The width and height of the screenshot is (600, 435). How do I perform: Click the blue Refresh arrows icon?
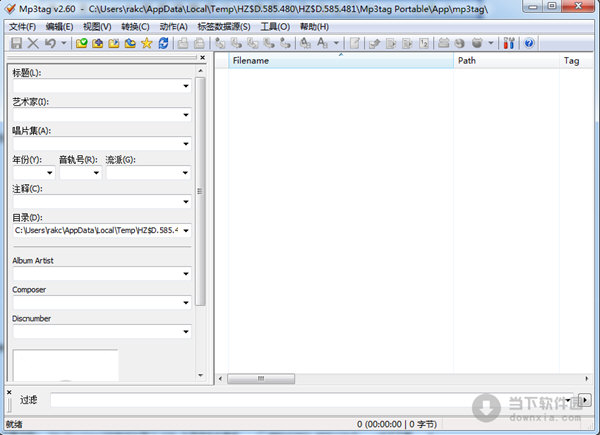click(x=163, y=43)
